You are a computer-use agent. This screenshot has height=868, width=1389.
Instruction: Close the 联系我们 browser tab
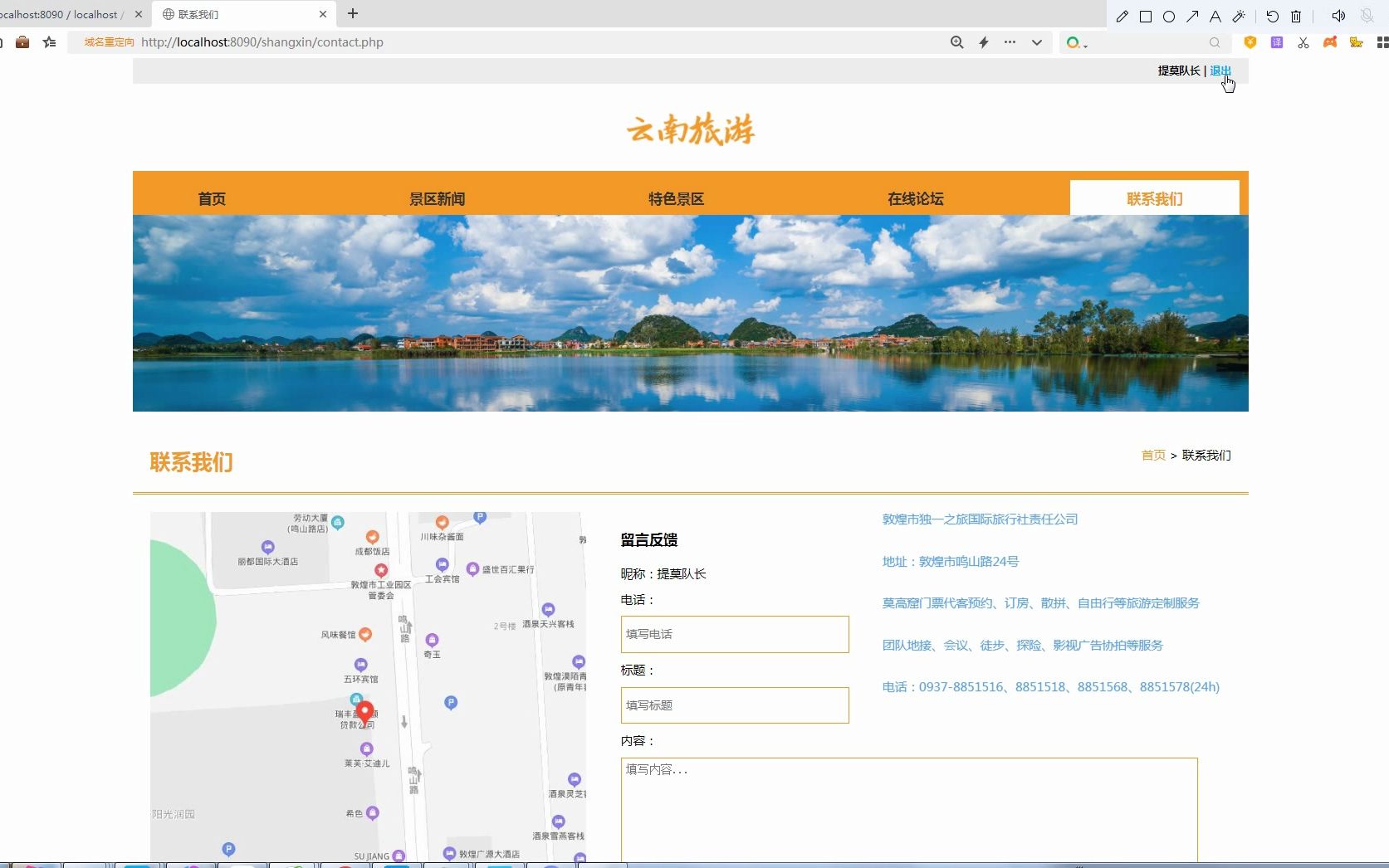pyautogui.click(x=323, y=14)
